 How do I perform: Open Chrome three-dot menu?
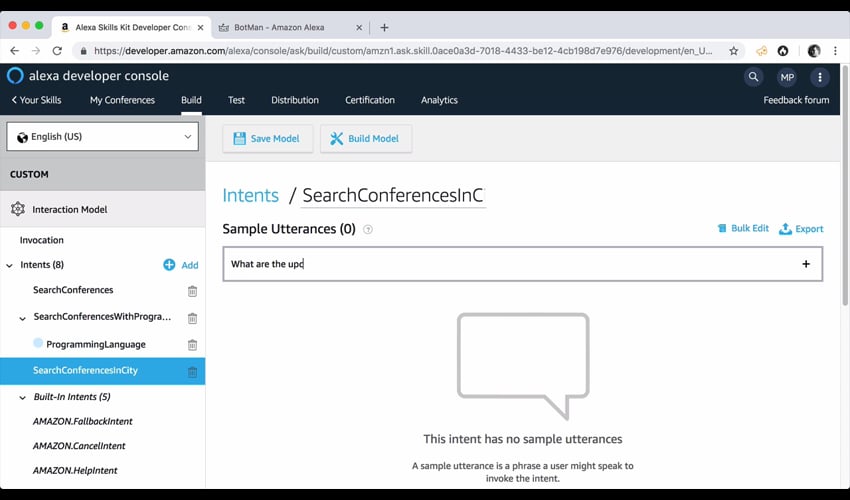coord(835,51)
